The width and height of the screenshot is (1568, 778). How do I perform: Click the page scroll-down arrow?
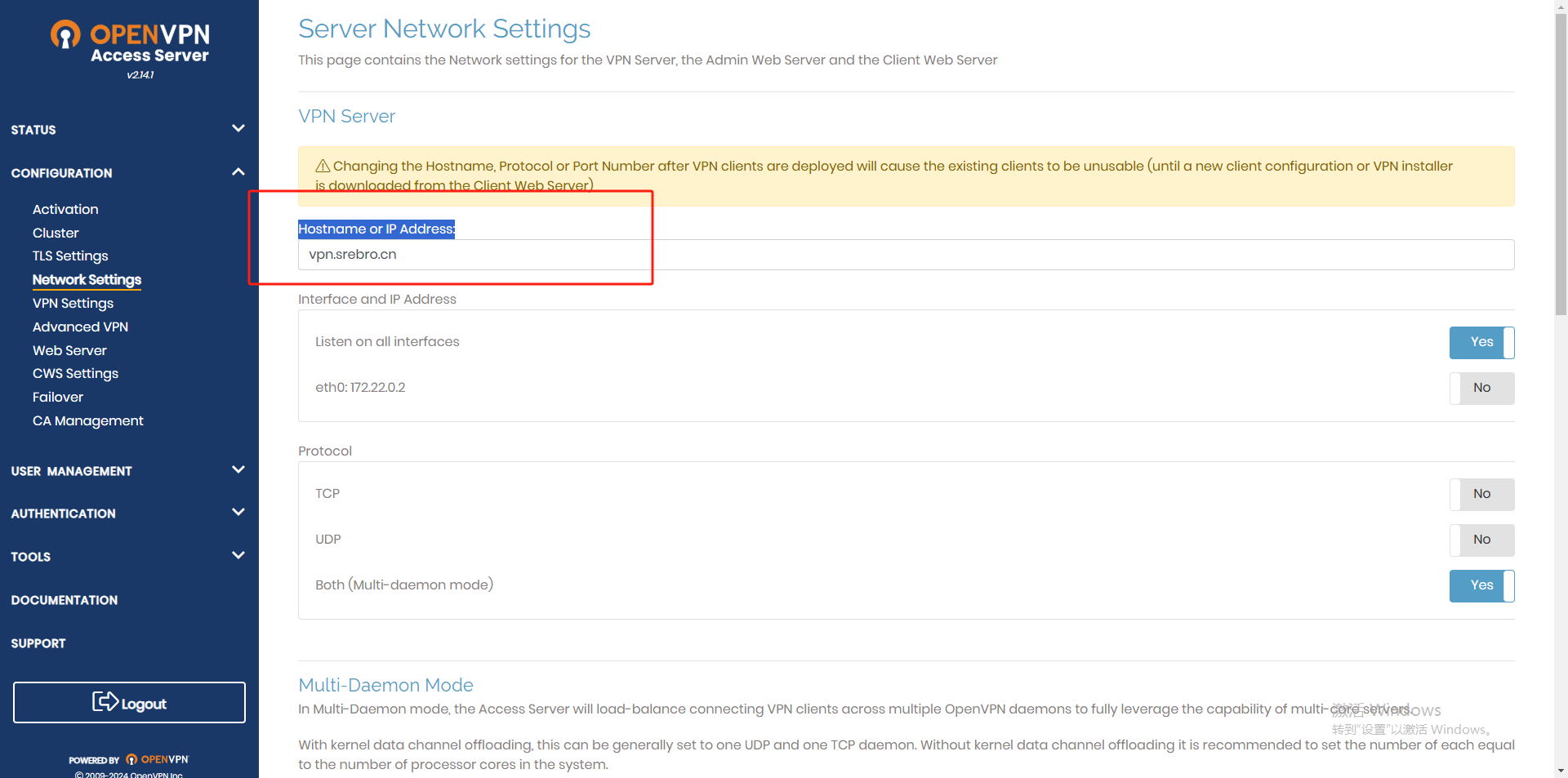coord(1561,770)
